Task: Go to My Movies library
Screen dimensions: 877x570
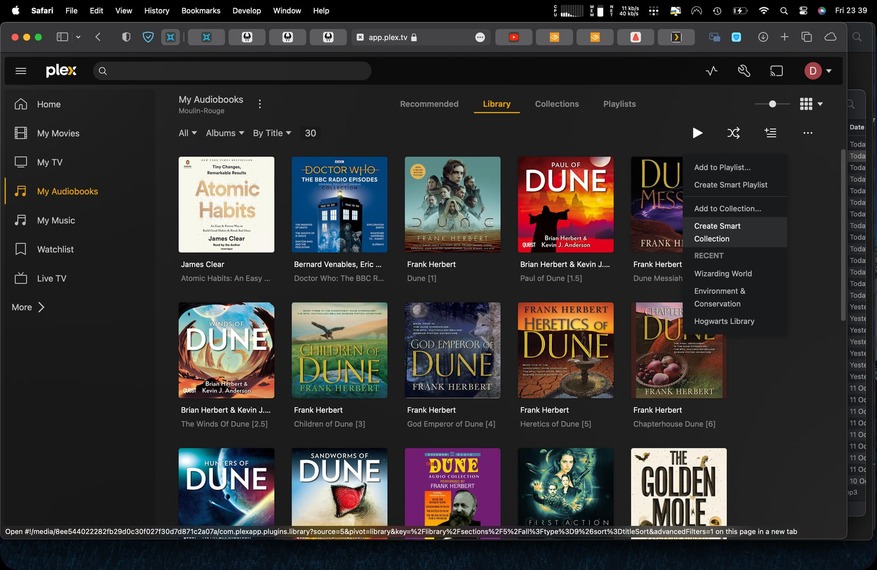Action: 58,133
